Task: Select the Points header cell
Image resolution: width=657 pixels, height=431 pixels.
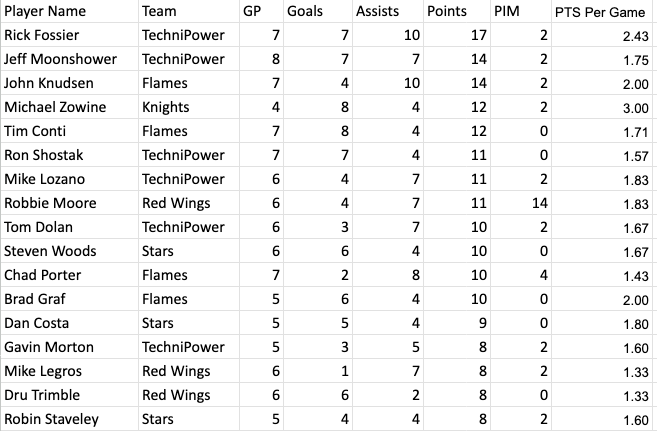Action: click(x=457, y=11)
